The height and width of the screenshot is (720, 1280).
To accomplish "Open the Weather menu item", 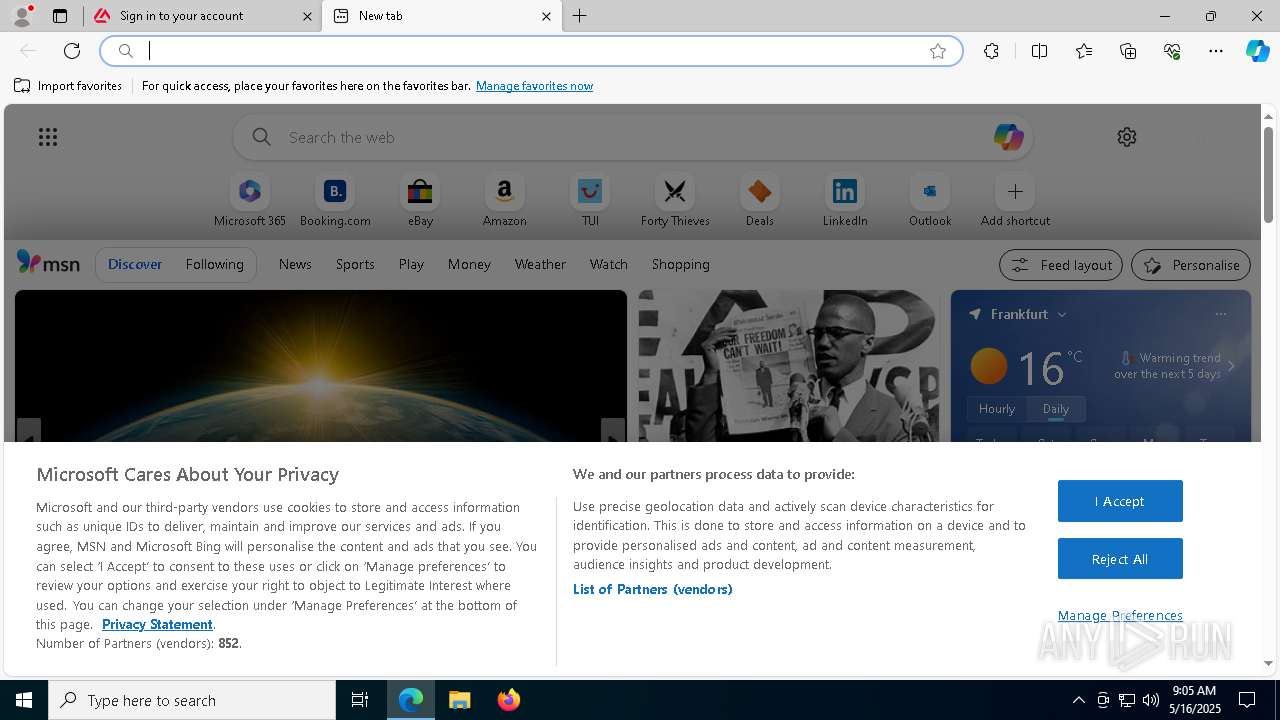I will [x=540, y=264].
